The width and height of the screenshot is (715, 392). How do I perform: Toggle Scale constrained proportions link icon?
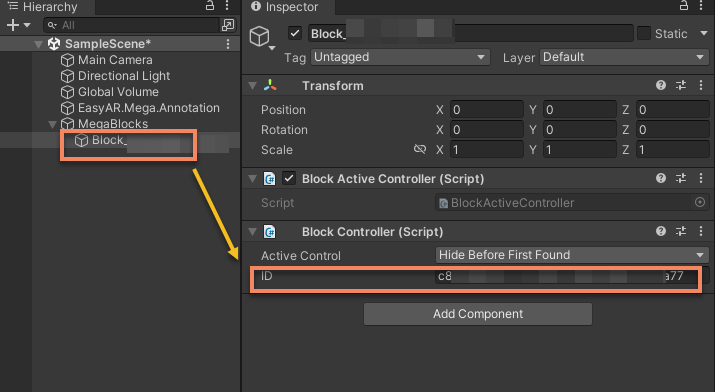pos(420,150)
